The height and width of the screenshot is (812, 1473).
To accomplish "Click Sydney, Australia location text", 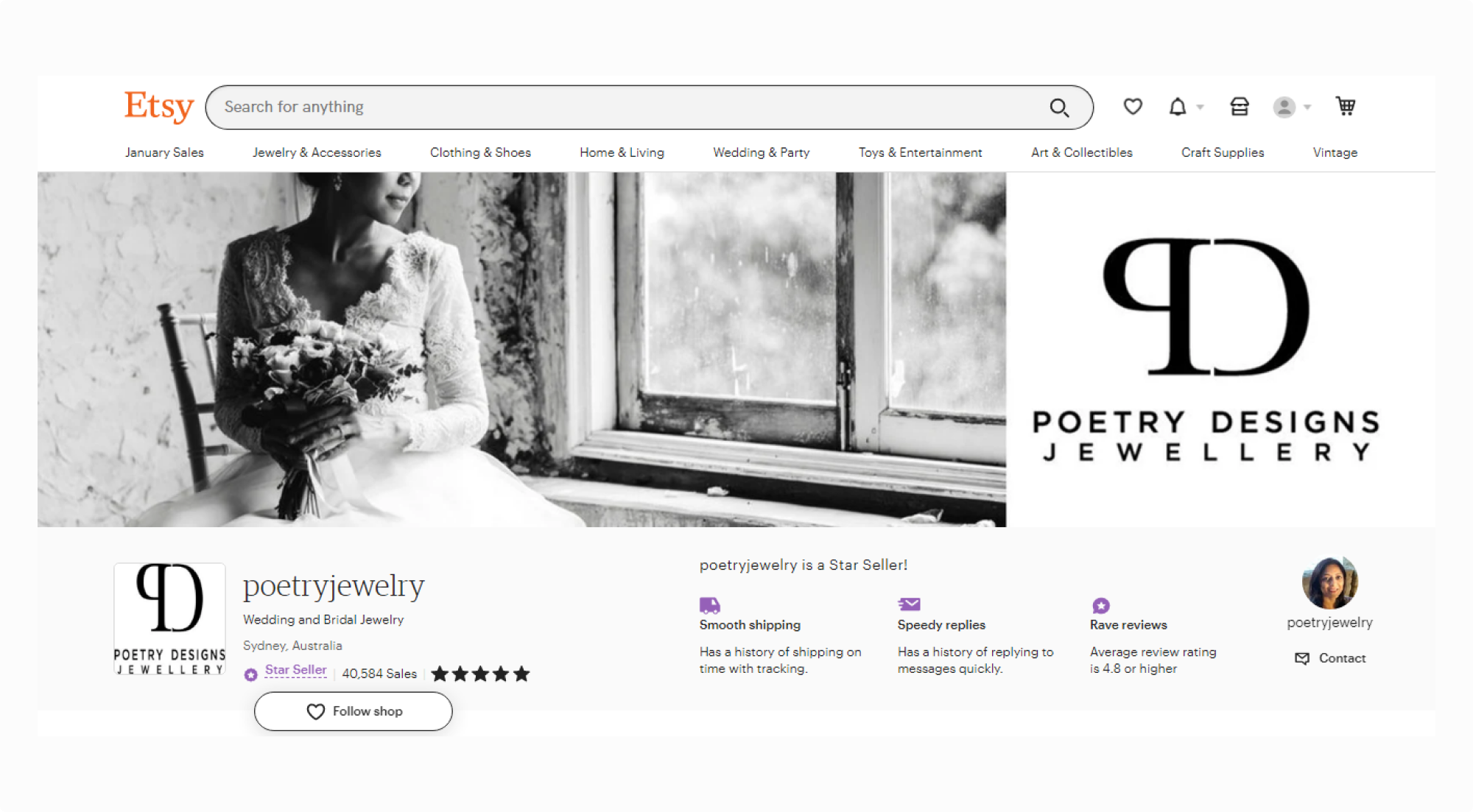I will [292, 646].
